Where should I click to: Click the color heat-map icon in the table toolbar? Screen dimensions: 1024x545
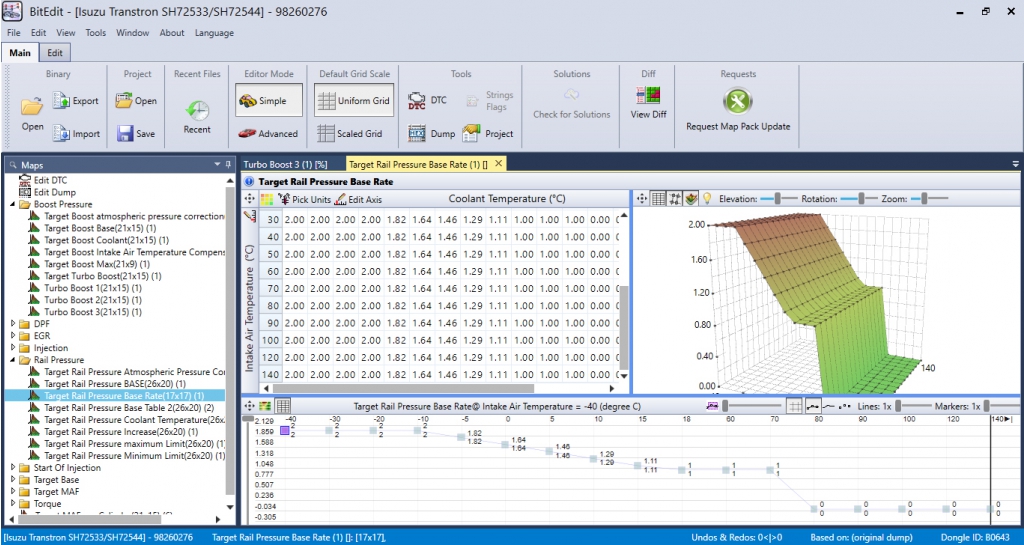coord(266,199)
